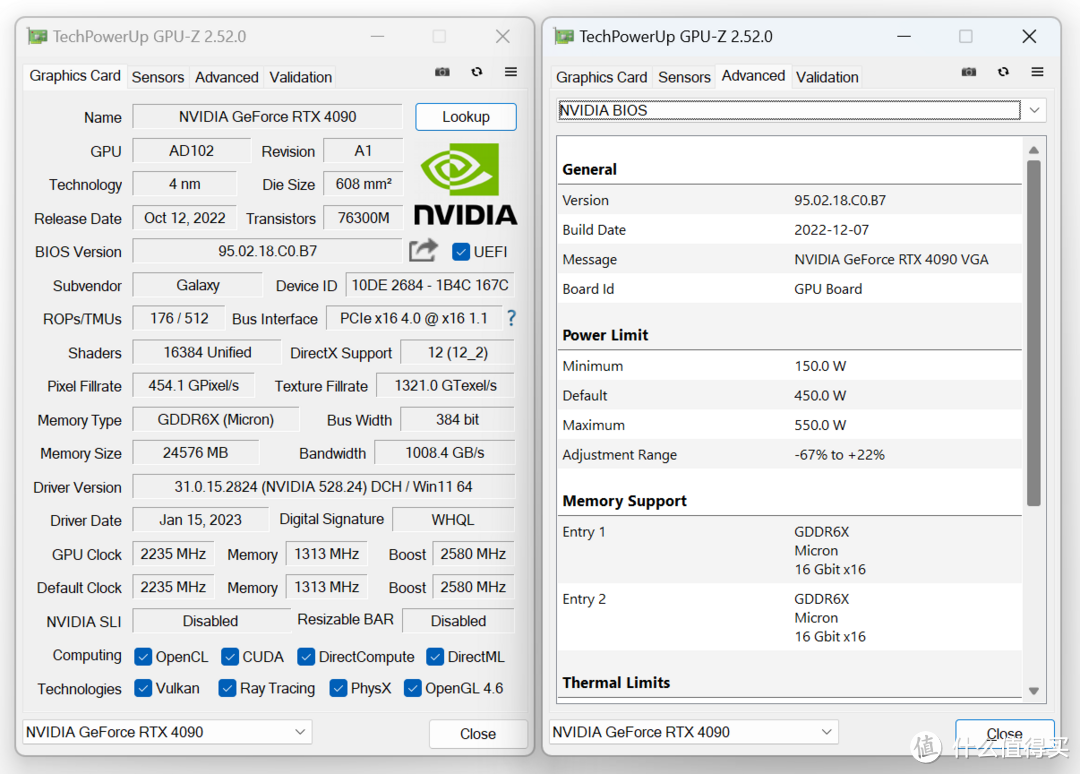Toggle the OpenGL 4.6 checkbox
Viewport: 1080px width, 774px height.
413,688
